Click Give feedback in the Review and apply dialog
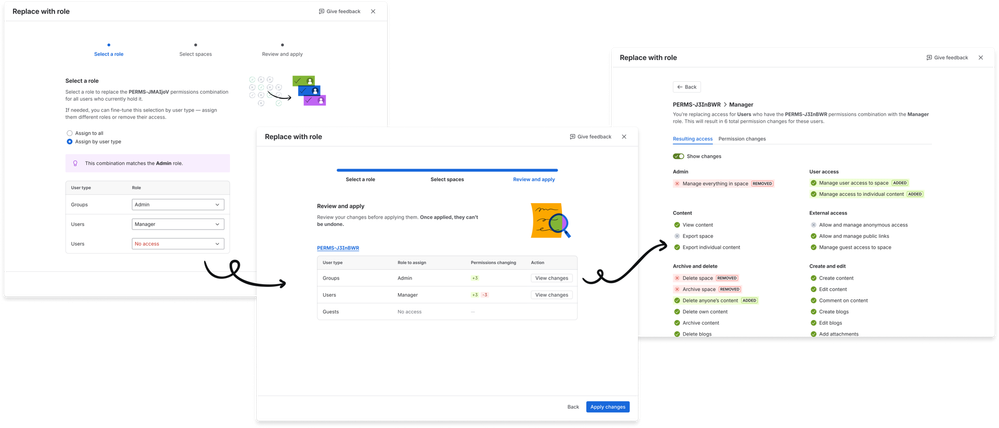Screen dimensions: 999x428 click(590, 137)
